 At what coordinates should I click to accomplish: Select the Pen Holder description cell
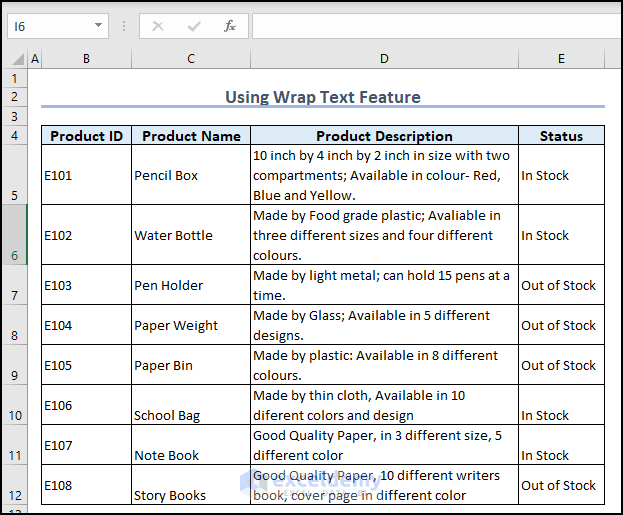coord(384,285)
